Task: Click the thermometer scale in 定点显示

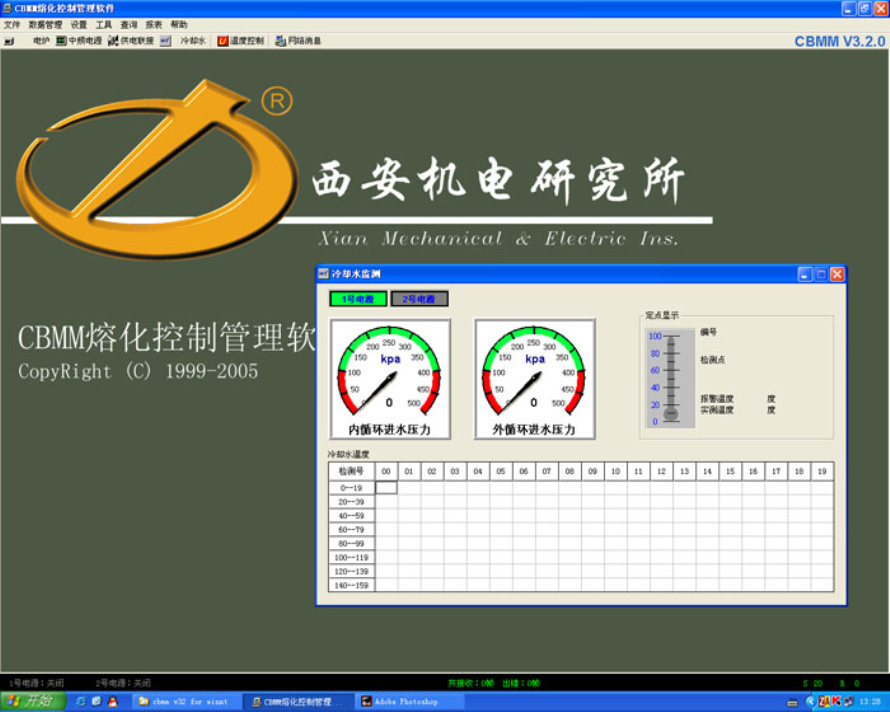Action: [670, 378]
